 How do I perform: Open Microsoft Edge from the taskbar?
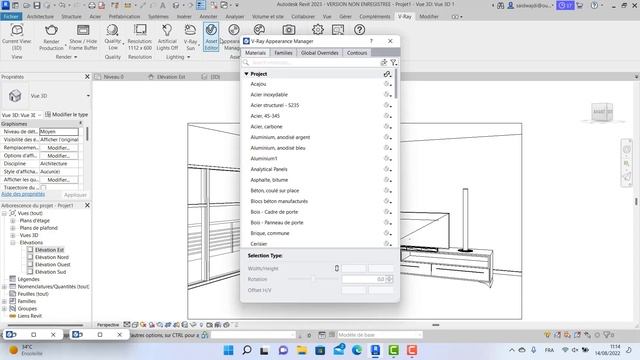pos(357,350)
